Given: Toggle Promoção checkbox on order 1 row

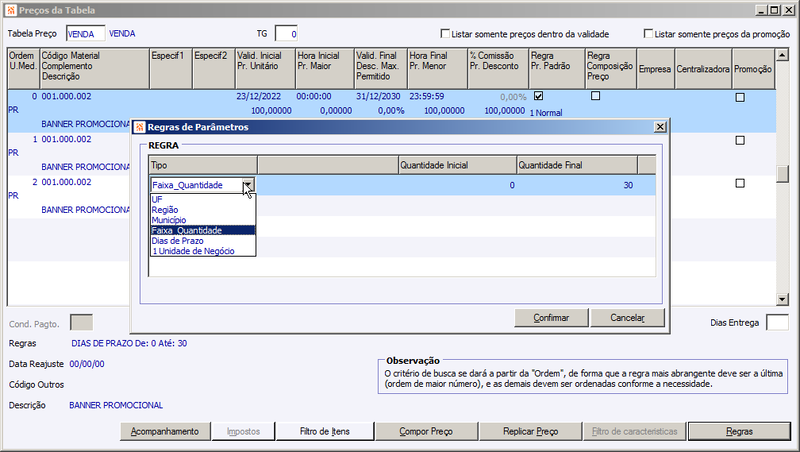Looking at the screenshot, I should tap(740, 140).
